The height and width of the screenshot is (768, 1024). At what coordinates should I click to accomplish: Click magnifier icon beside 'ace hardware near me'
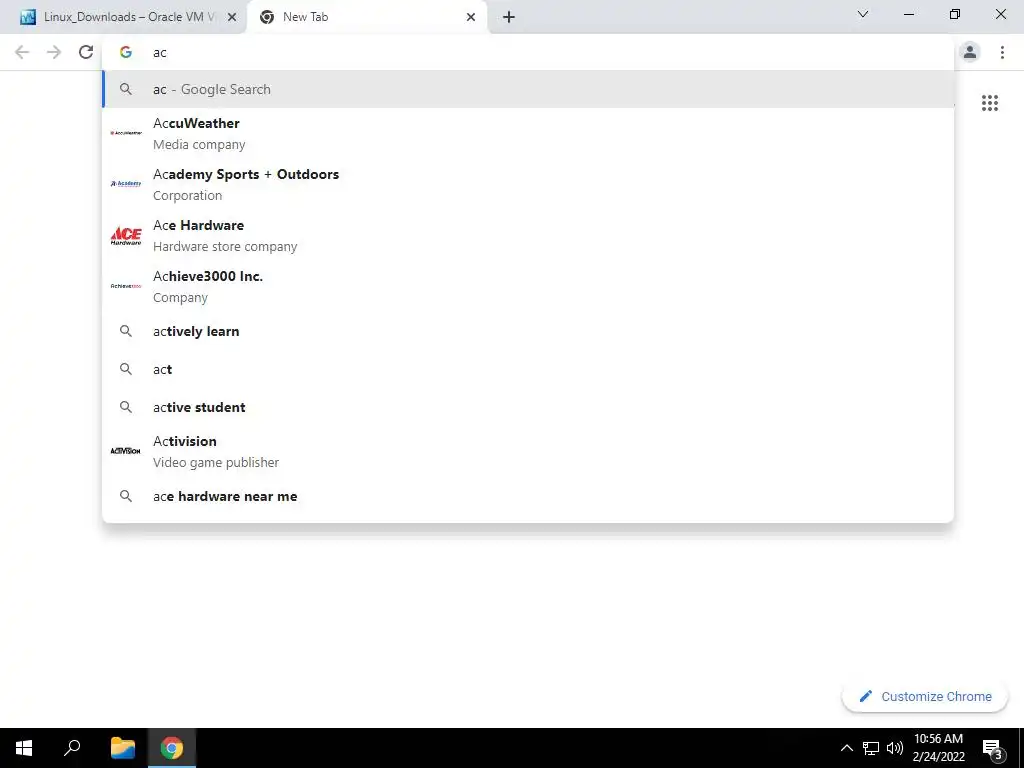(x=126, y=496)
